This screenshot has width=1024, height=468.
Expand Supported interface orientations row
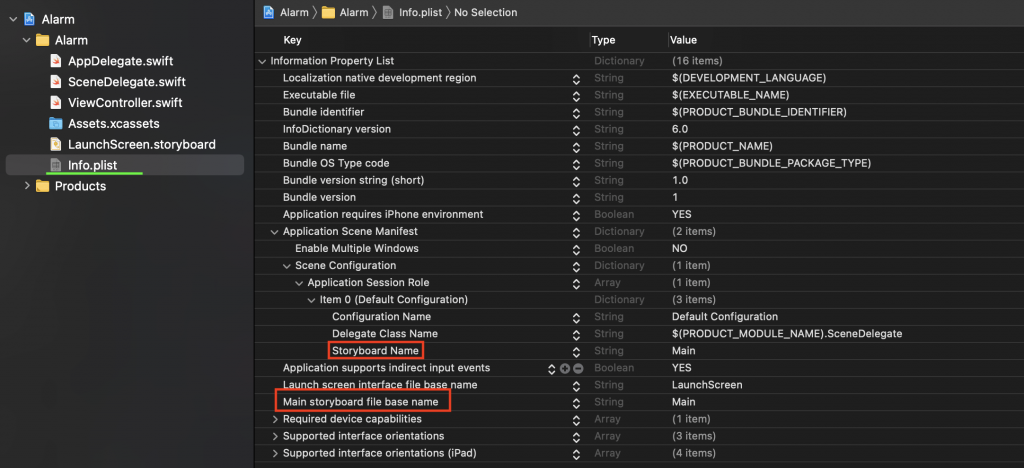pos(275,436)
